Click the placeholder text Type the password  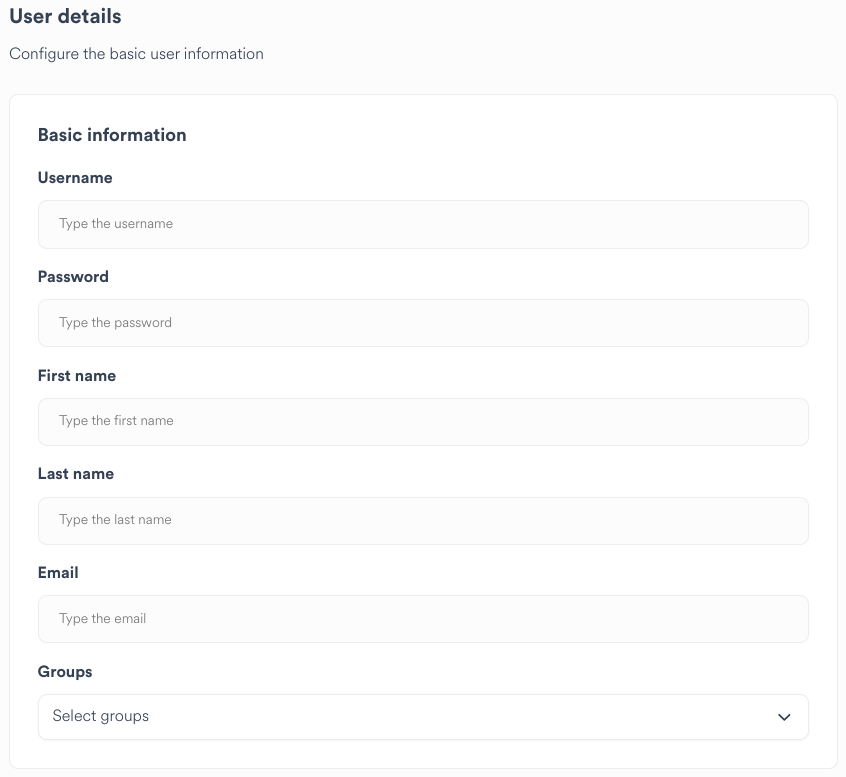click(x=116, y=322)
